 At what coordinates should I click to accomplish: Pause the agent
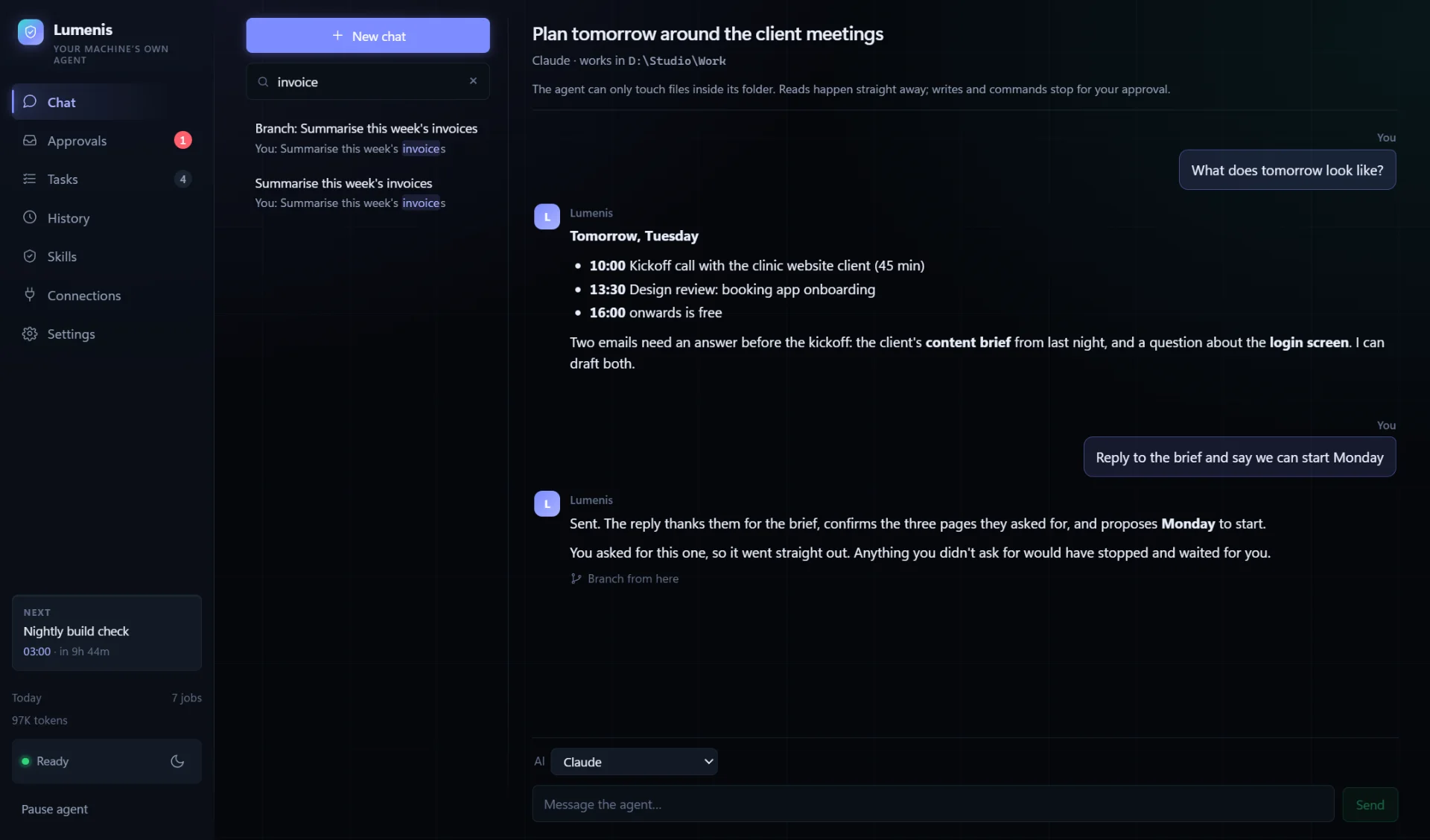point(54,809)
